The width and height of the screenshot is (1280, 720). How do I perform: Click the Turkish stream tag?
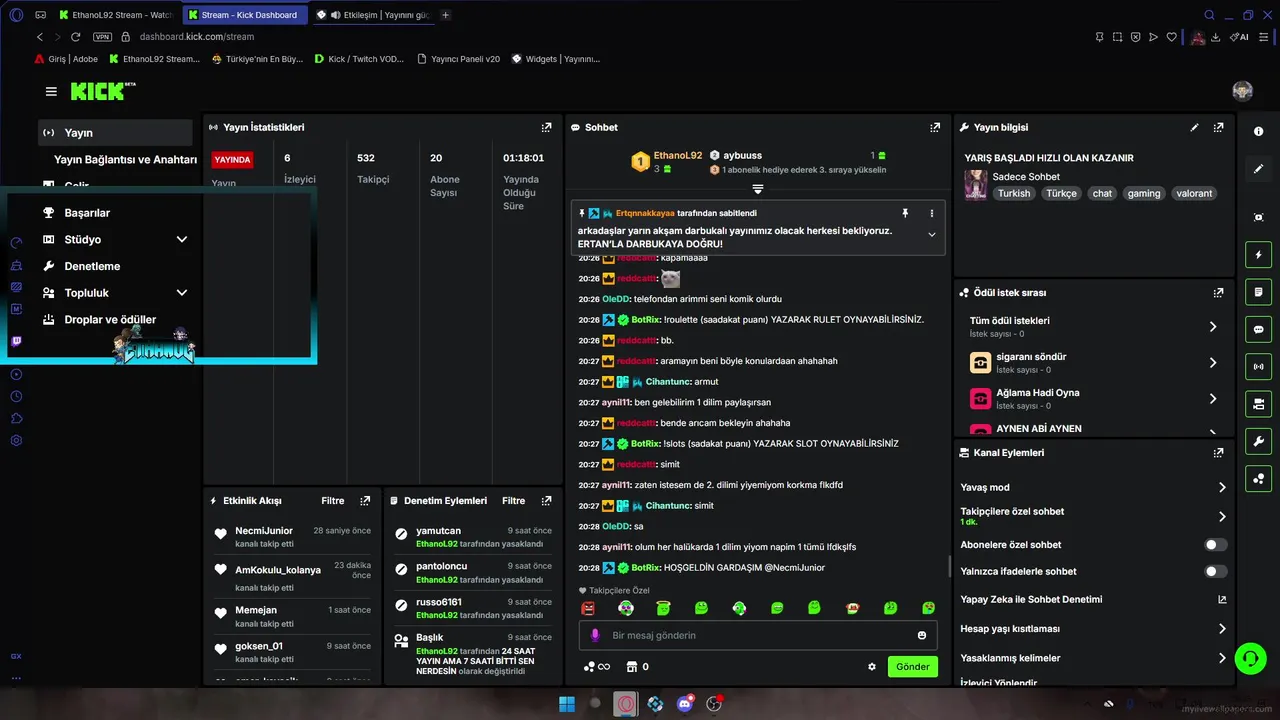pyautogui.click(x=1013, y=193)
